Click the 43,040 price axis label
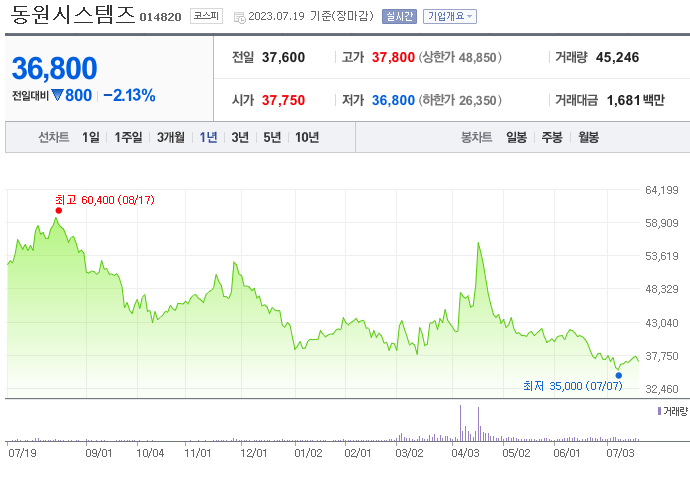The width and height of the screenshot is (690, 477). 662,323
